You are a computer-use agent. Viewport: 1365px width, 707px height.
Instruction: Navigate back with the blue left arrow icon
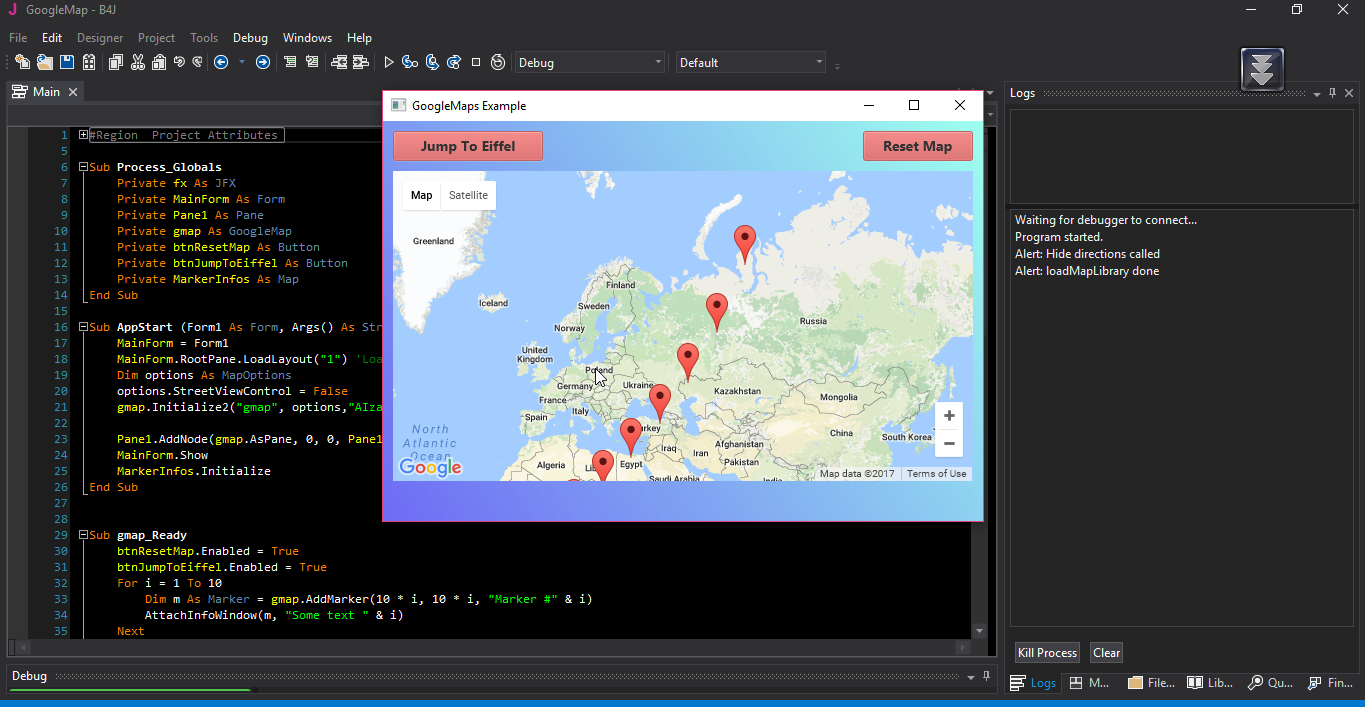click(x=220, y=62)
